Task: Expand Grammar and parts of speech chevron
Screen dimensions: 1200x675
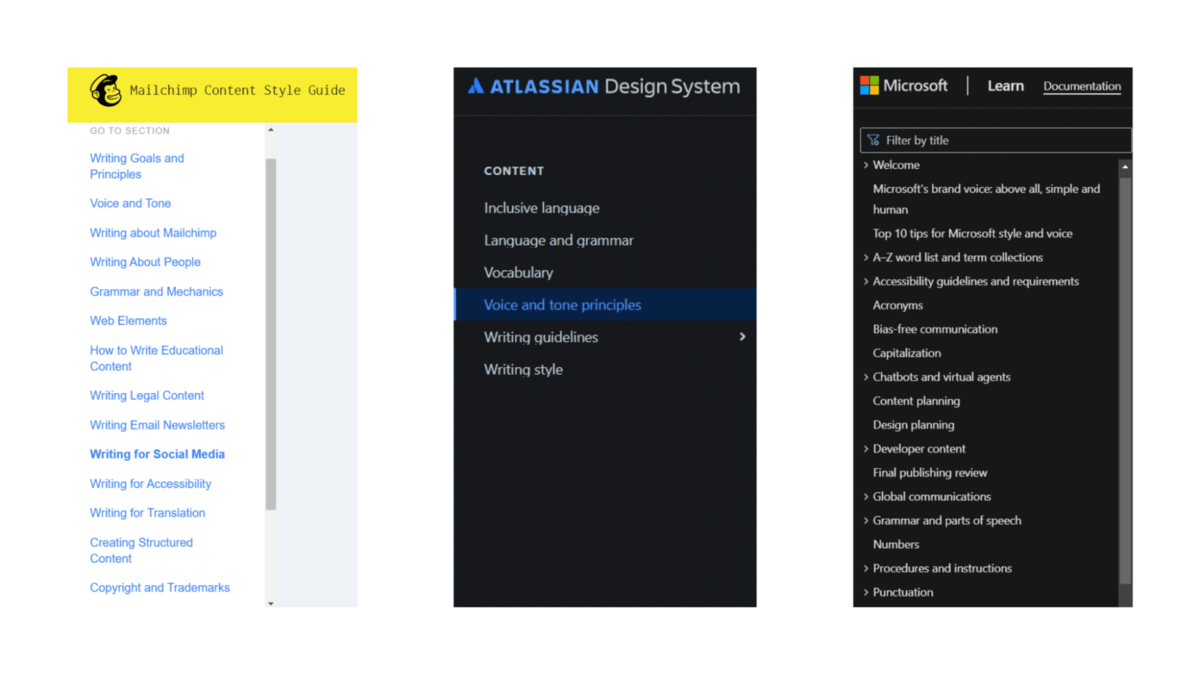Action: click(x=866, y=520)
